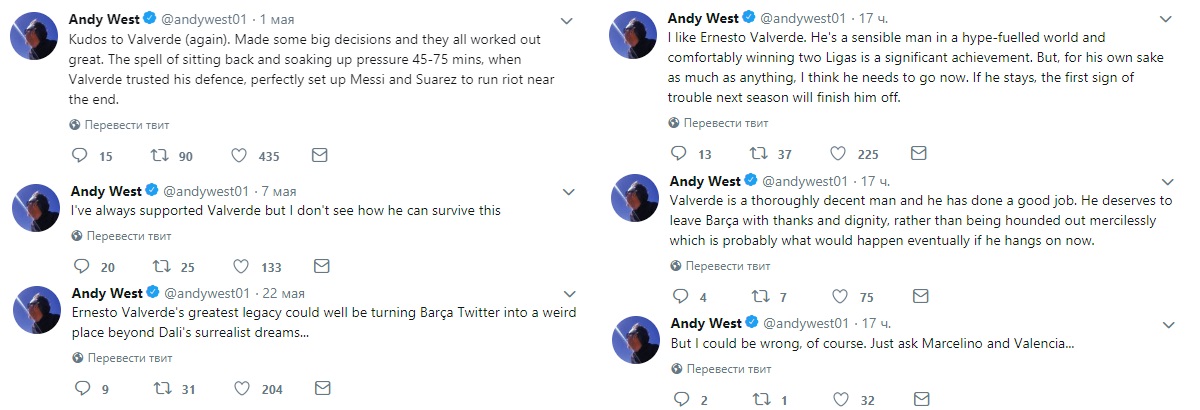The height and width of the screenshot is (410, 1200).
Task: Like the 'I like Ernesto Valverde' tweet
Action: [x=840, y=154]
